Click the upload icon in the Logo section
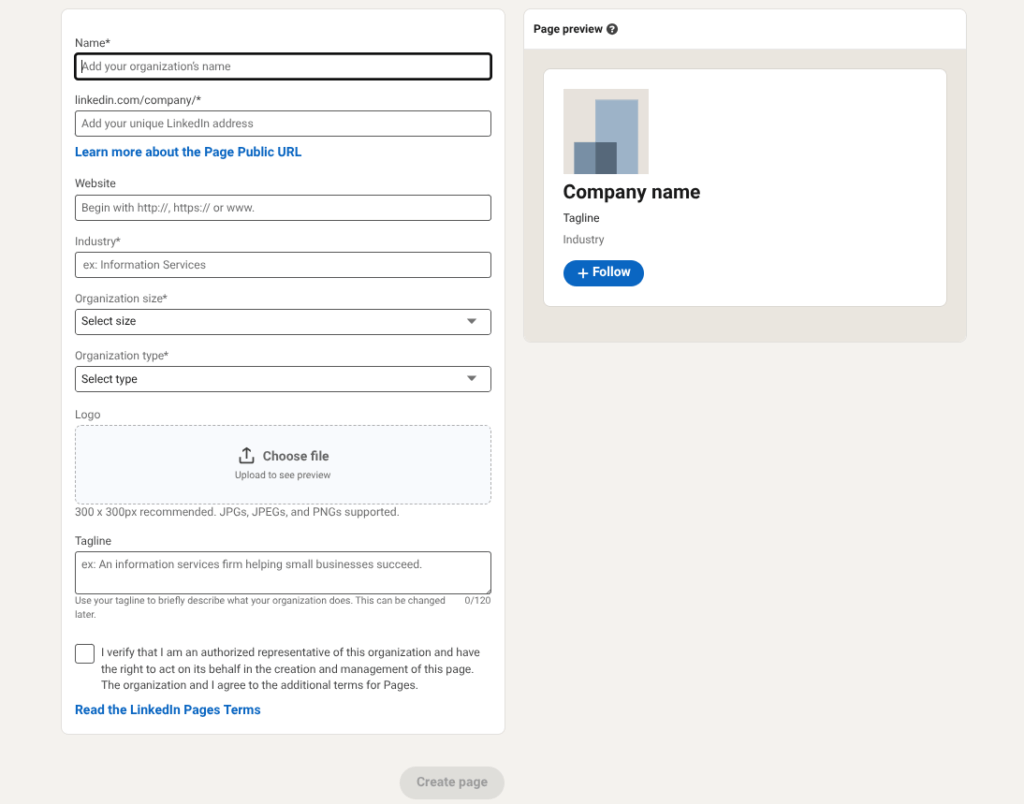Image resolution: width=1024 pixels, height=804 pixels. pyautogui.click(x=247, y=454)
